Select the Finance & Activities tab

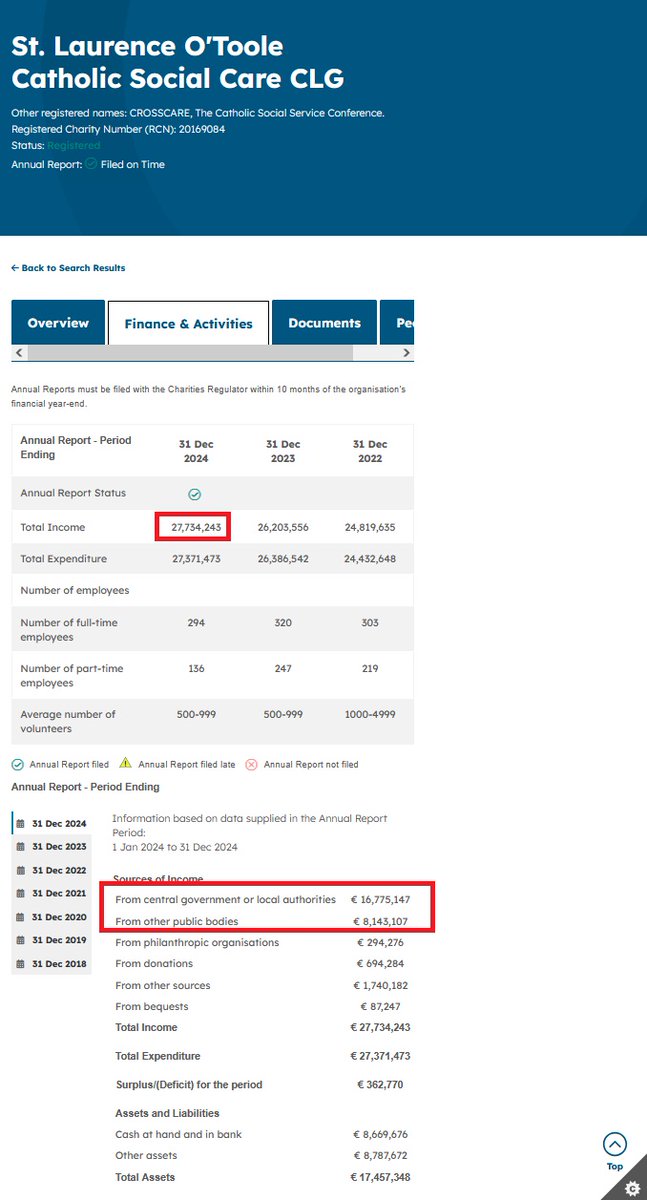point(188,323)
